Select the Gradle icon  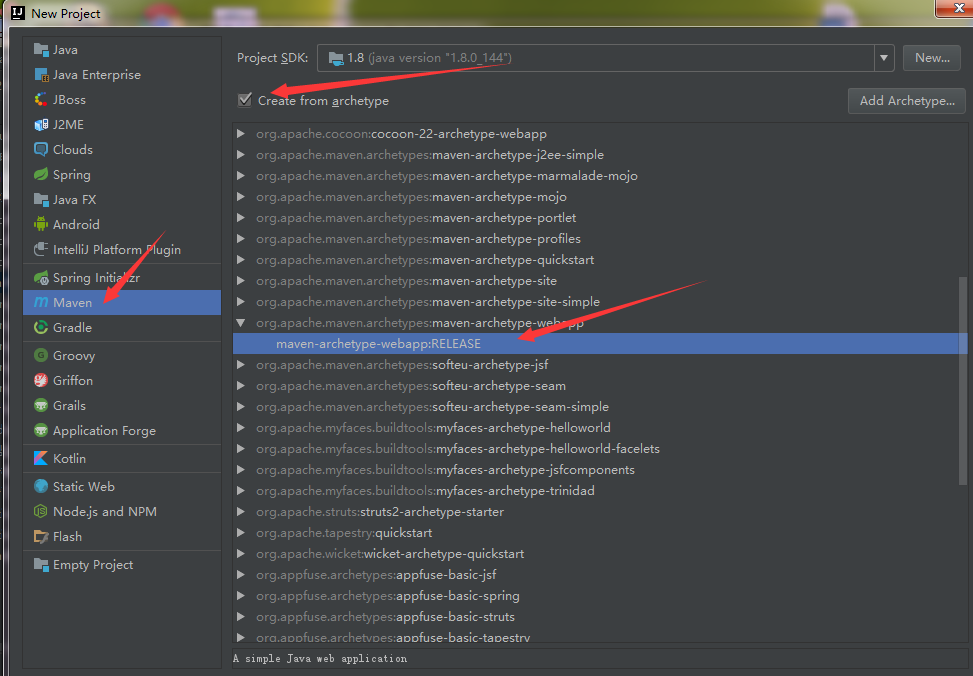(41, 327)
